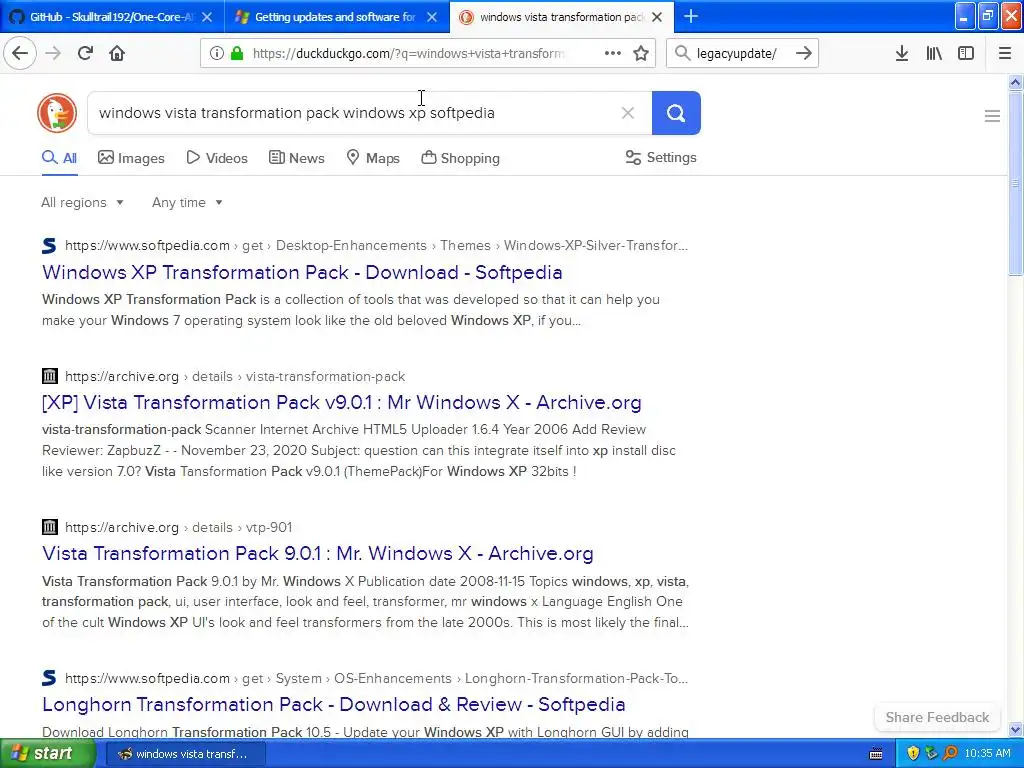
Task: Click the page scrollbar up arrow
Action: click(x=1016, y=82)
